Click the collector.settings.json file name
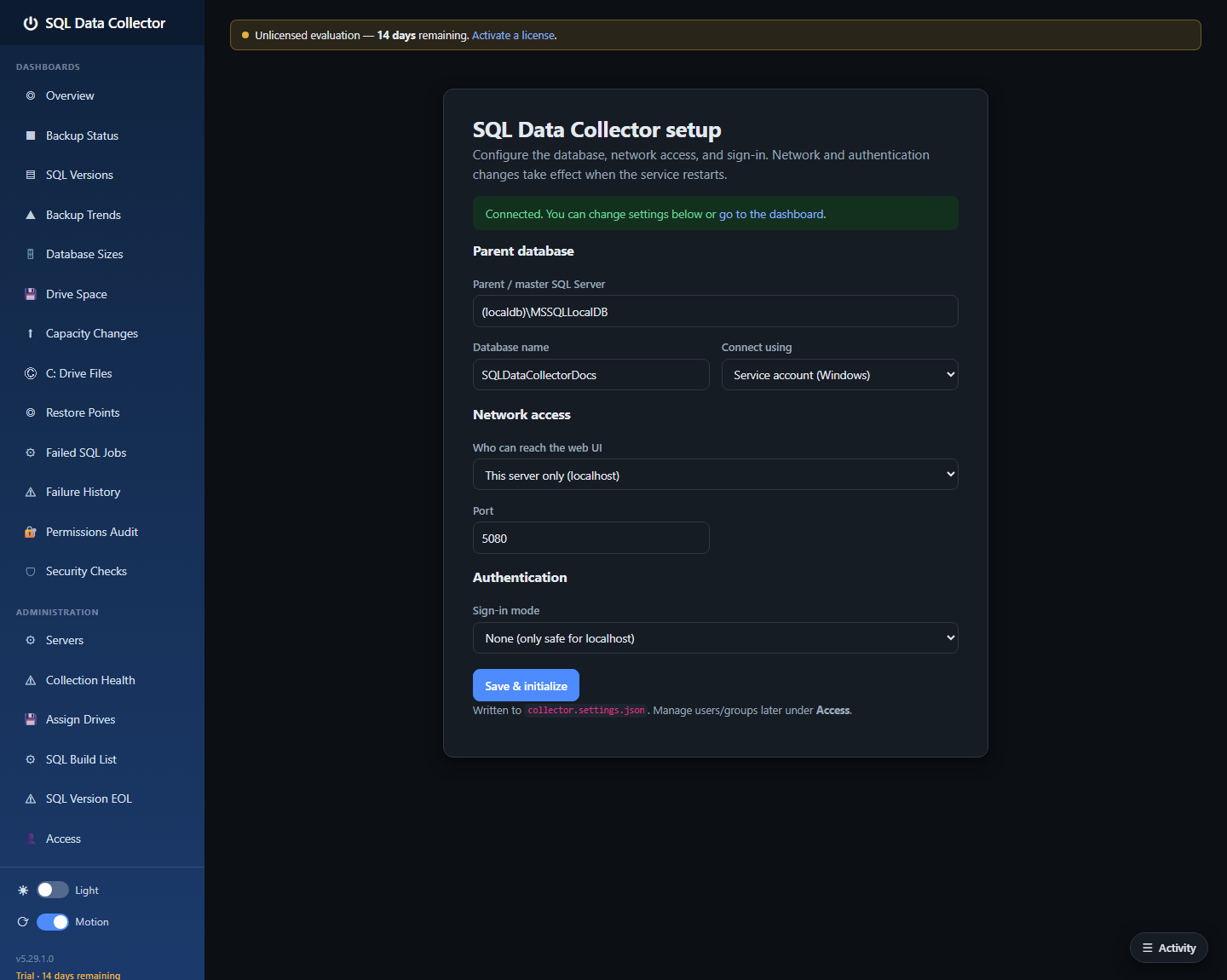Screen dimensions: 1227x980 coord(586,710)
